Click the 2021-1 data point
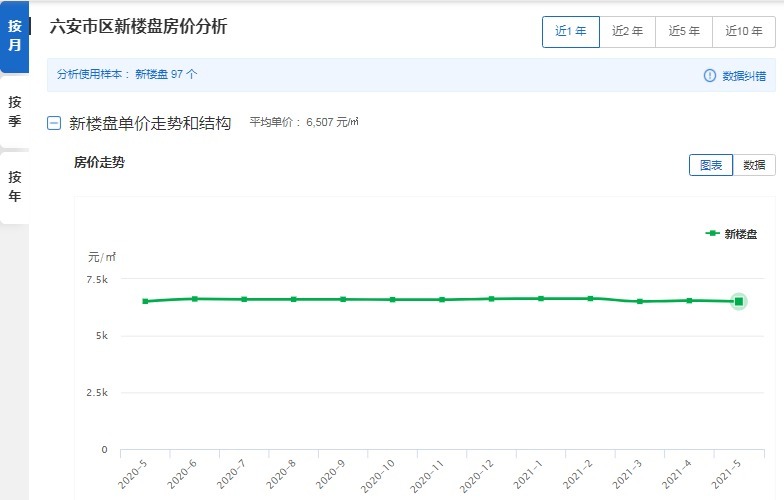Screen dimensions: 784x500 (541, 298)
